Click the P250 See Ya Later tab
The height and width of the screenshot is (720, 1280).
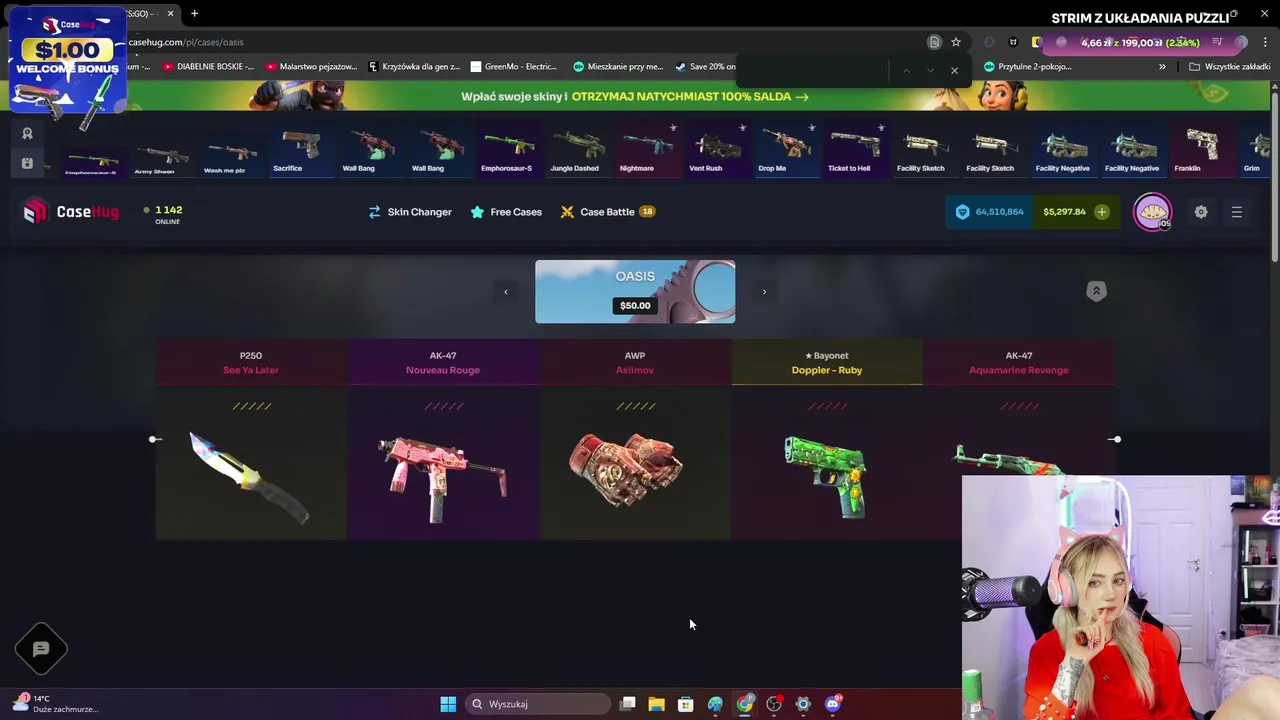pos(251,362)
